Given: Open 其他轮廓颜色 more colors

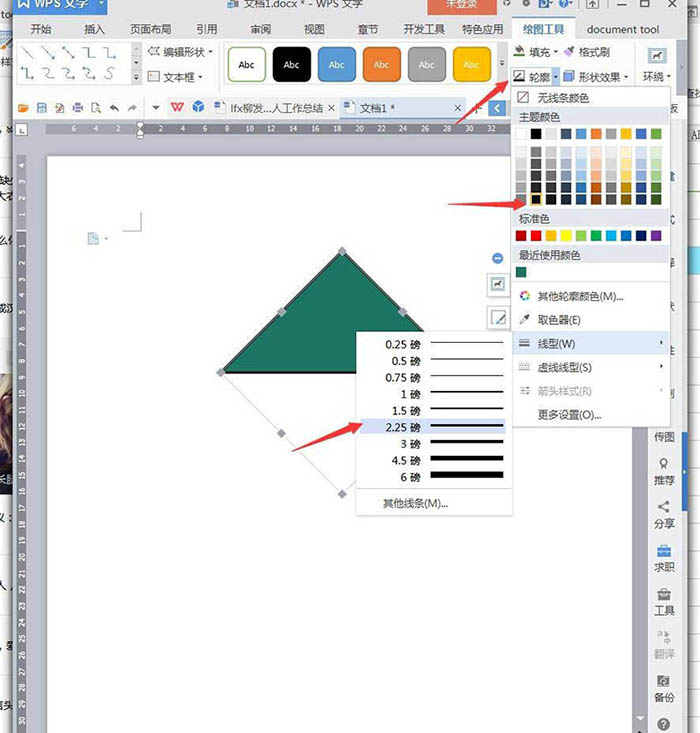Looking at the screenshot, I should coord(590,296).
